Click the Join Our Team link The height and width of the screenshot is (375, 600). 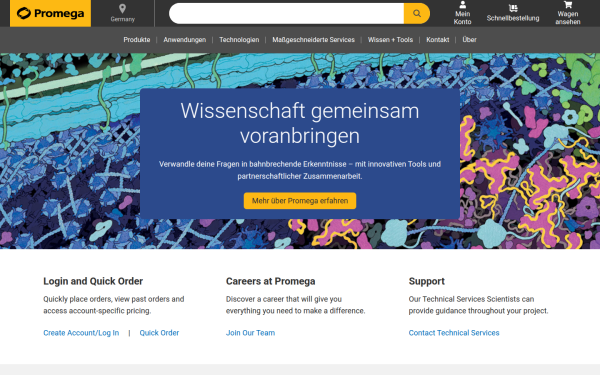pos(250,333)
